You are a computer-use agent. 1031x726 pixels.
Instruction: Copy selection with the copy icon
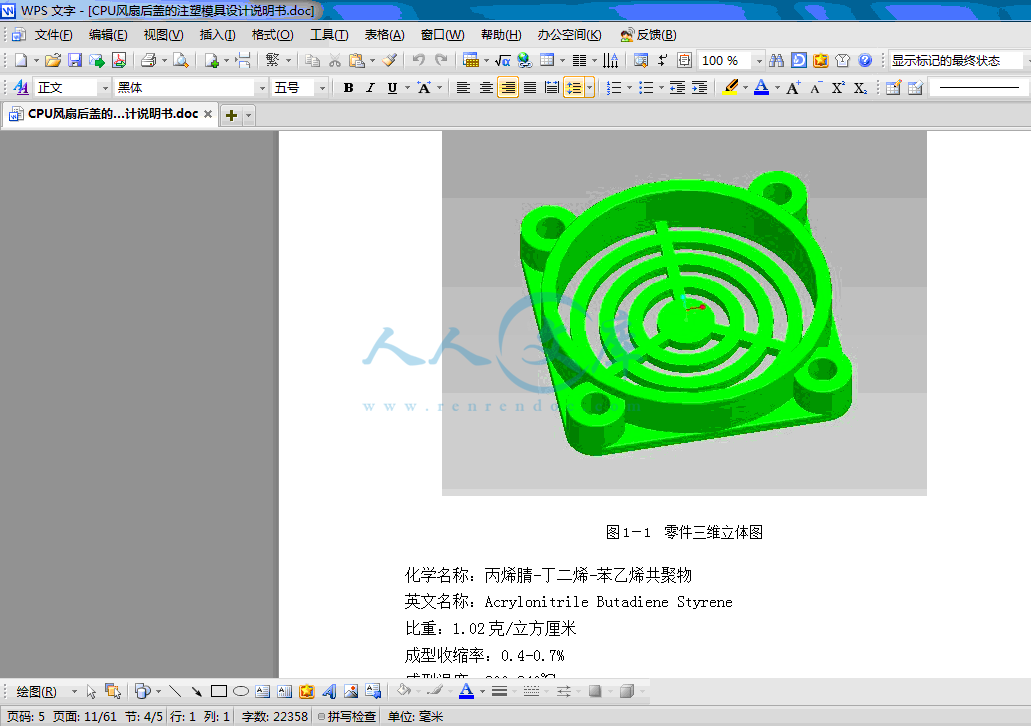tap(312, 60)
